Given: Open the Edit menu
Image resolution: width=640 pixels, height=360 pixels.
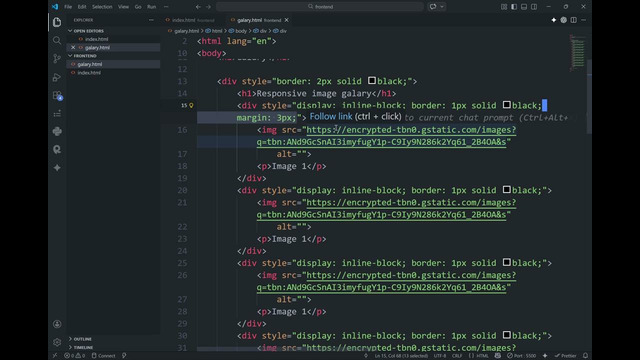Looking at the screenshot, I should pyautogui.click(x=82, y=7).
